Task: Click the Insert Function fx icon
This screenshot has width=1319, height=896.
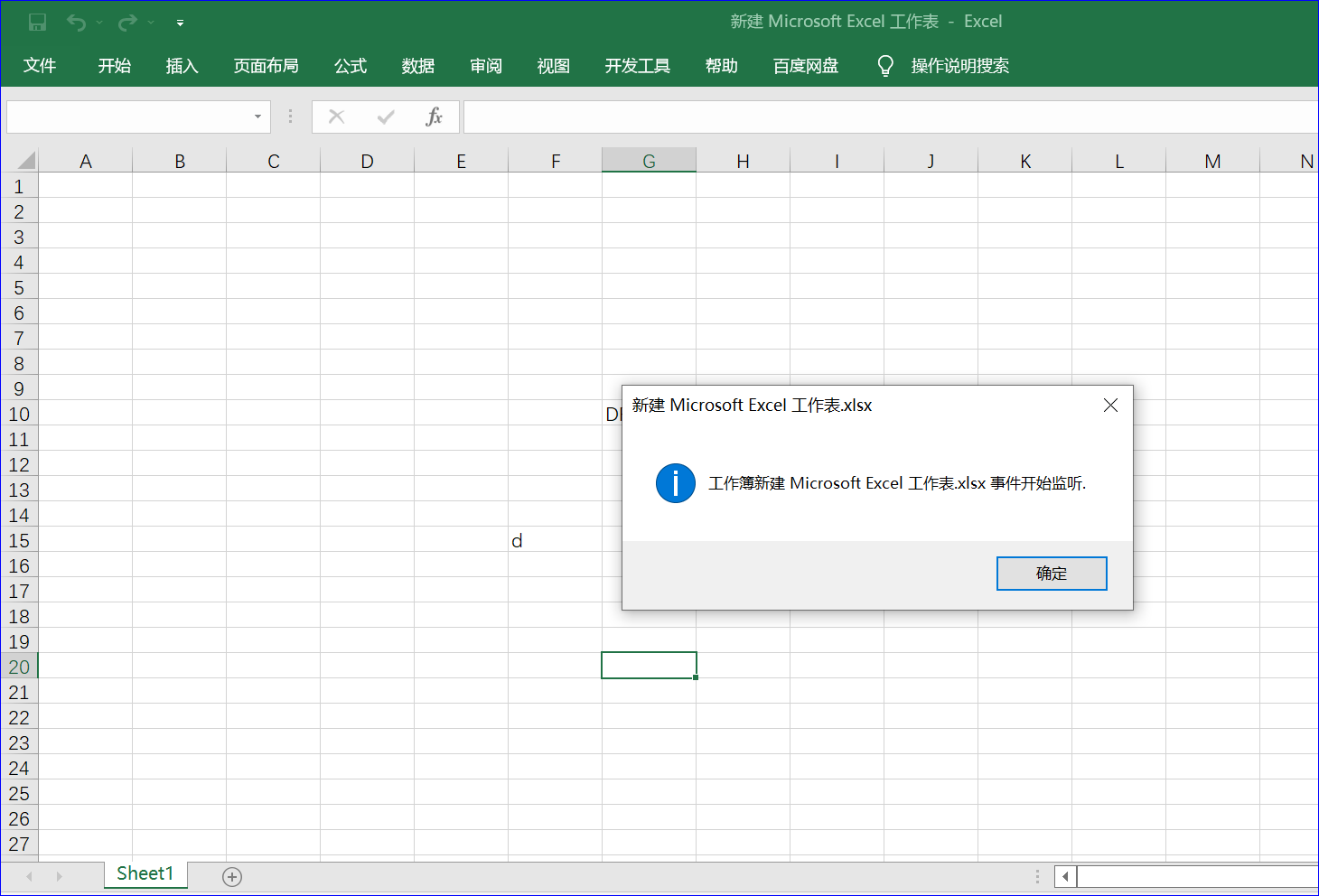Action: [435, 117]
